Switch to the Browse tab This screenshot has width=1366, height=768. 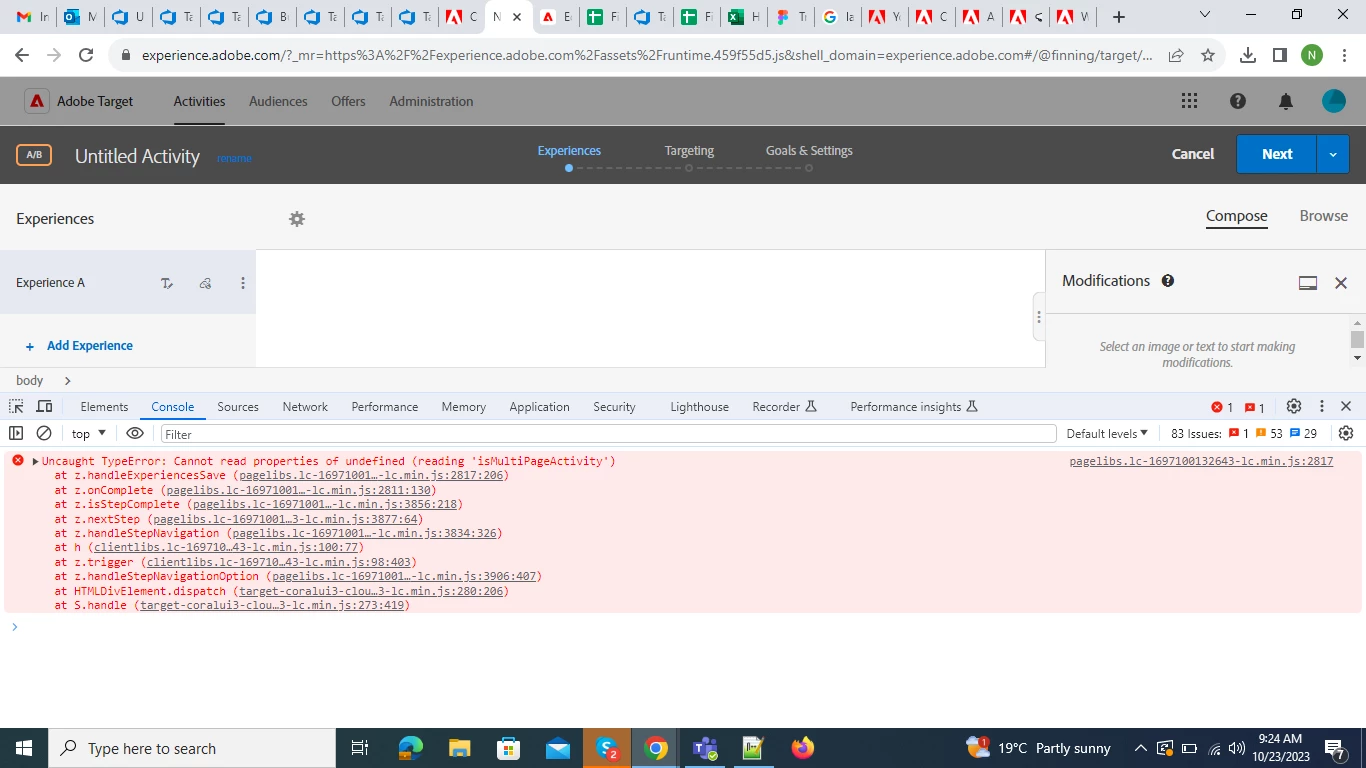(x=1323, y=216)
